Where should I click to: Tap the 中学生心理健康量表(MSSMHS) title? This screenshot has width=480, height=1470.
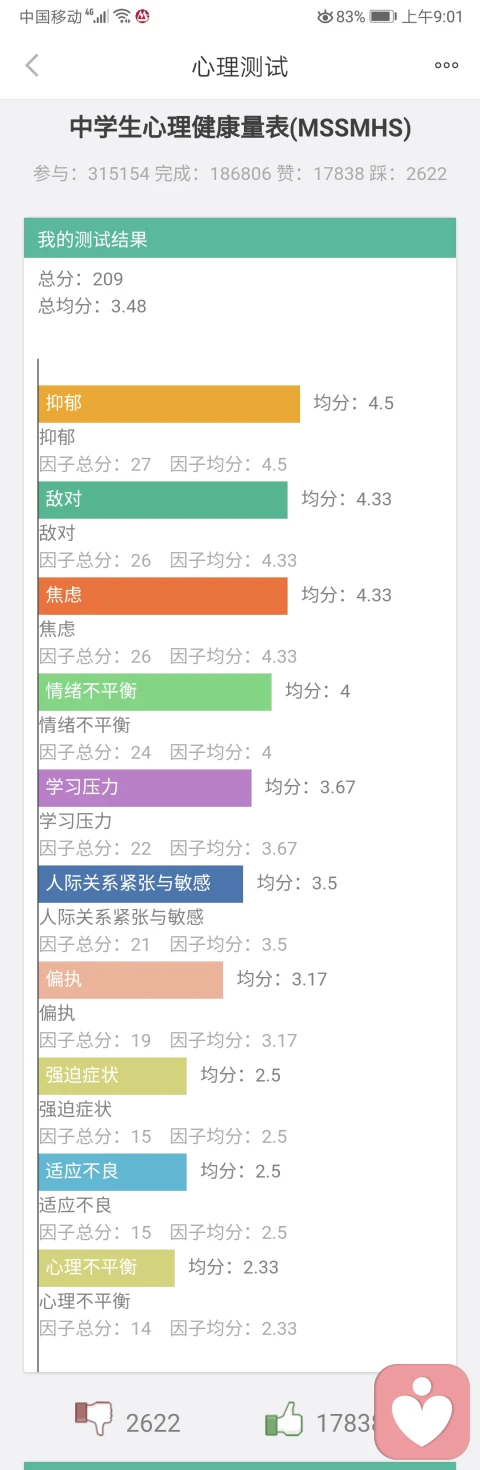(x=240, y=128)
